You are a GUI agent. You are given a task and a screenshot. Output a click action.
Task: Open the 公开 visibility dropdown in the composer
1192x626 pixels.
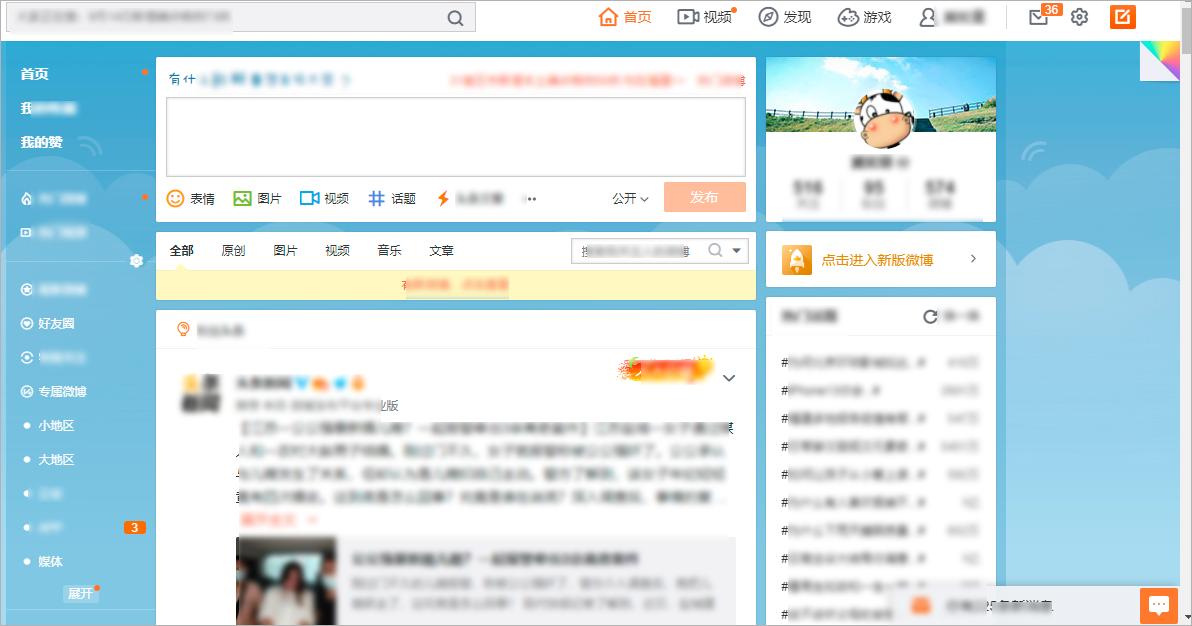(629, 198)
